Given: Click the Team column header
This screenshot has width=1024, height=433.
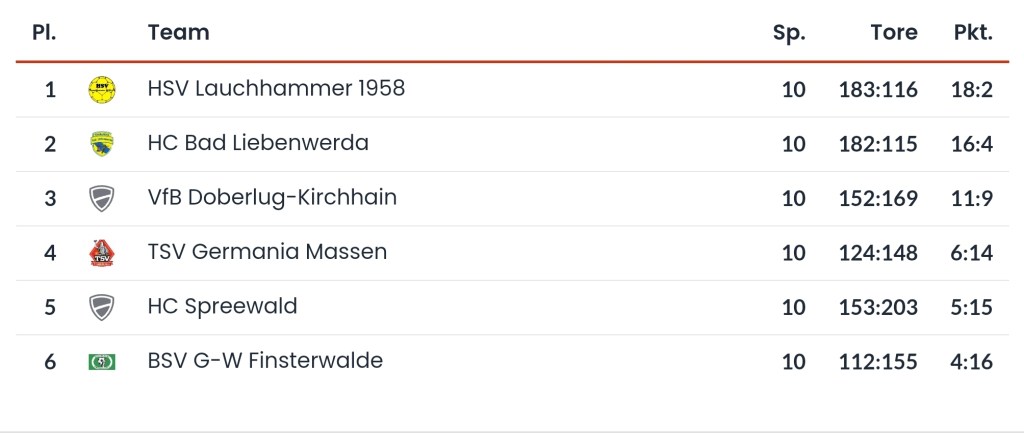Looking at the screenshot, I should coord(179,32).
